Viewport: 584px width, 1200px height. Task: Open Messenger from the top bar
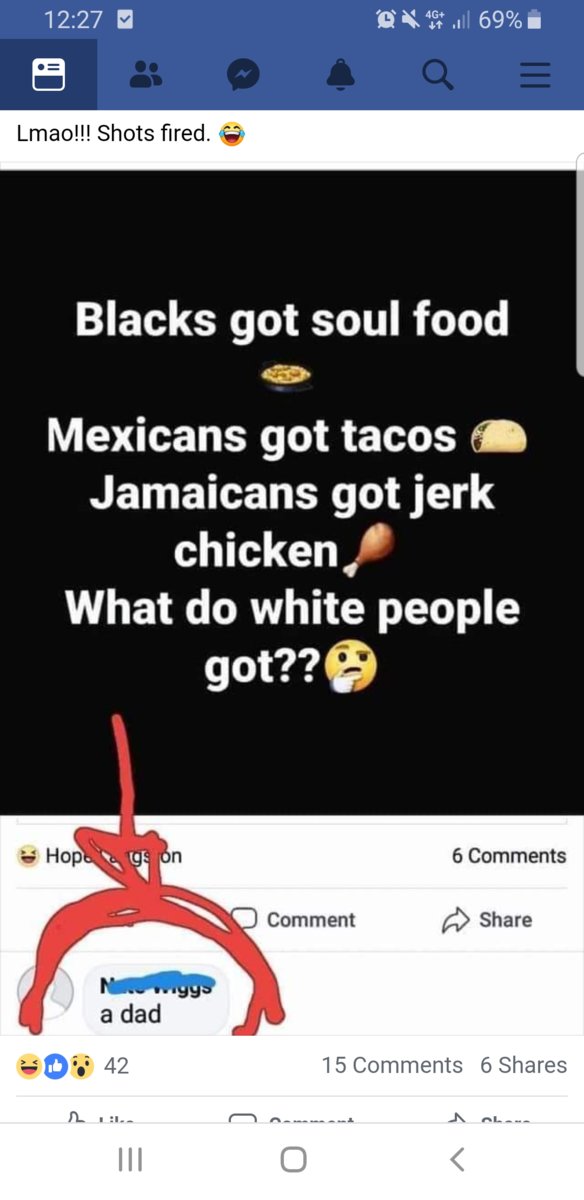click(x=243, y=75)
